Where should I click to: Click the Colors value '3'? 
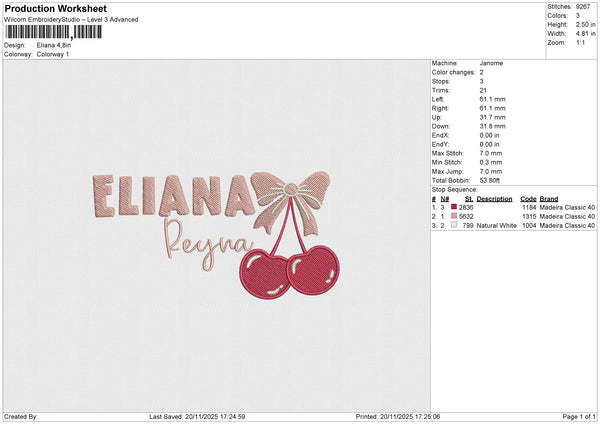tap(578, 16)
